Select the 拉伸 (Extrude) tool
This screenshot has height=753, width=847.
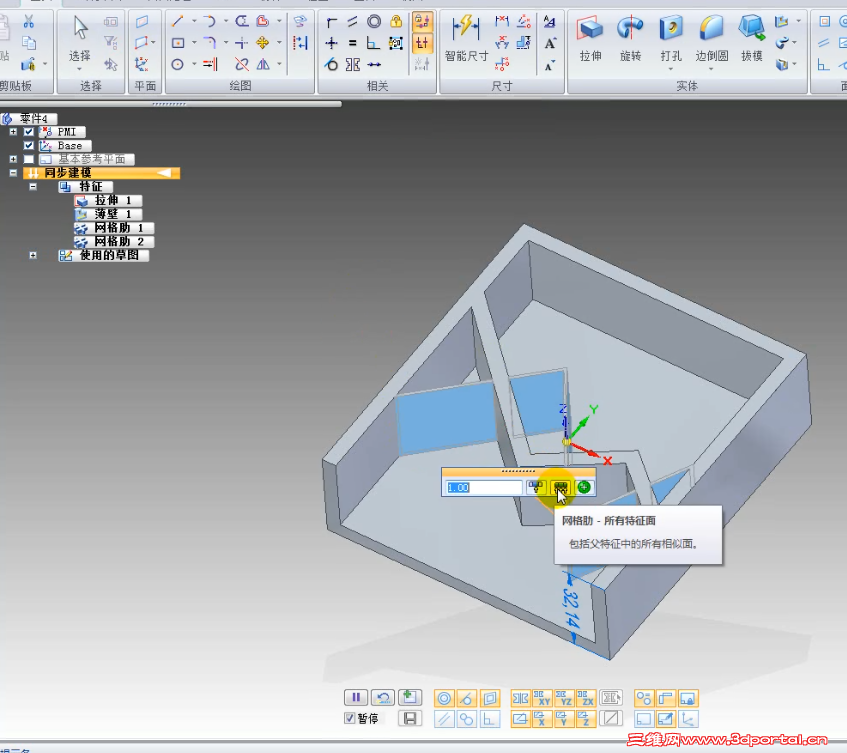click(590, 38)
